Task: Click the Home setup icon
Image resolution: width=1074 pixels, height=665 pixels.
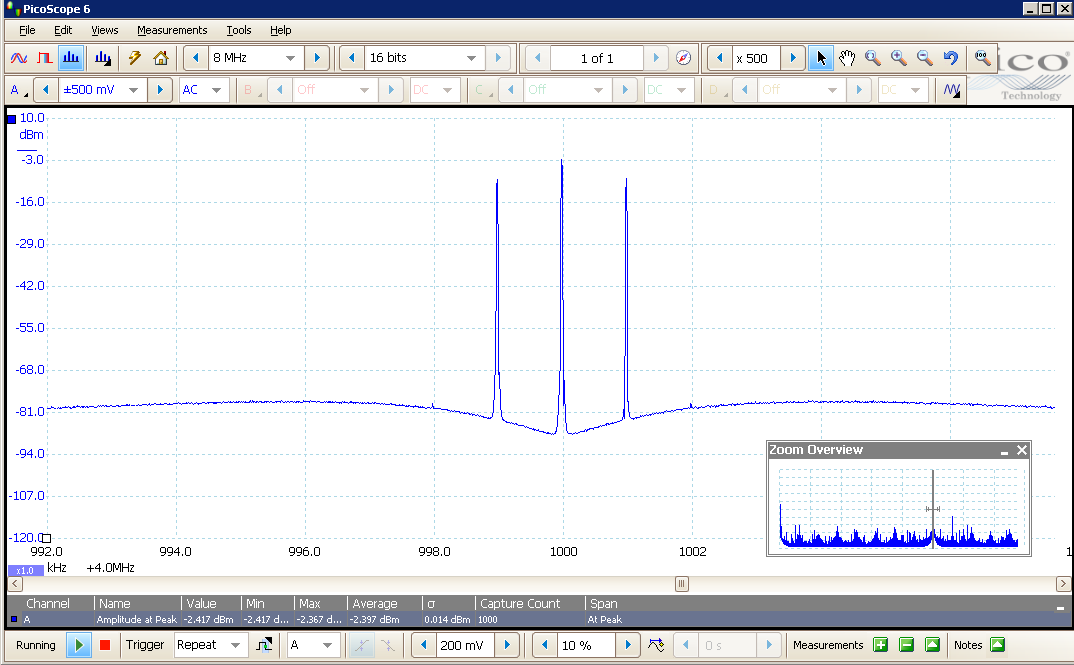Action: [161, 58]
